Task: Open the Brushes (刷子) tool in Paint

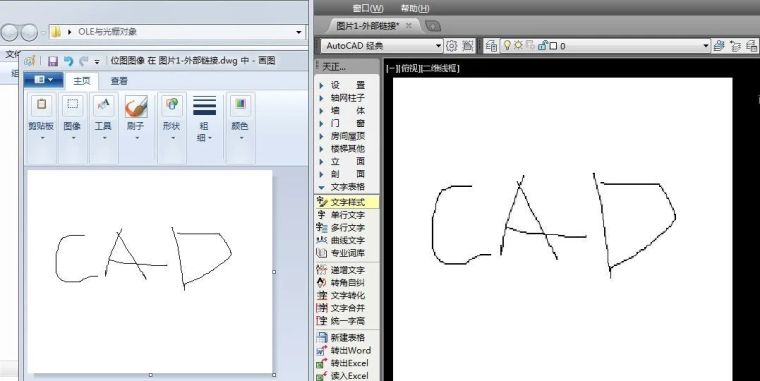Action: click(136, 117)
